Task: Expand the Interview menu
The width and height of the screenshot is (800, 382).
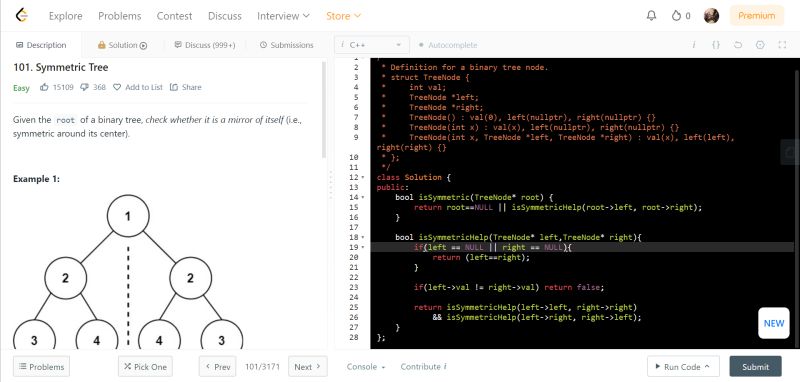Action: pos(283,16)
